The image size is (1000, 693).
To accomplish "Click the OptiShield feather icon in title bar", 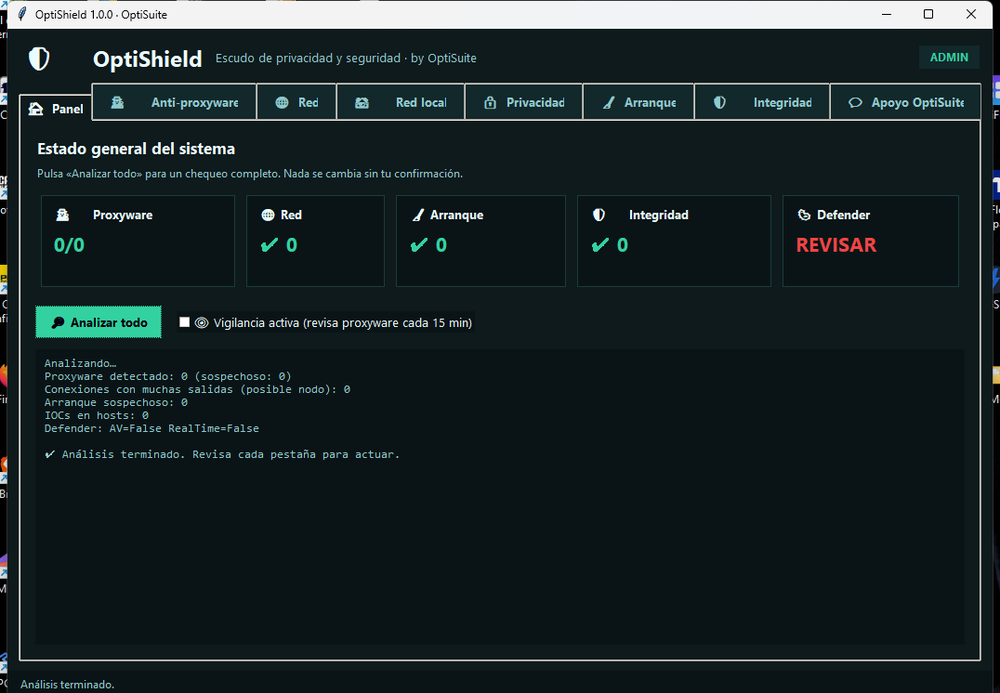I will pyautogui.click(x=22, y=14).
